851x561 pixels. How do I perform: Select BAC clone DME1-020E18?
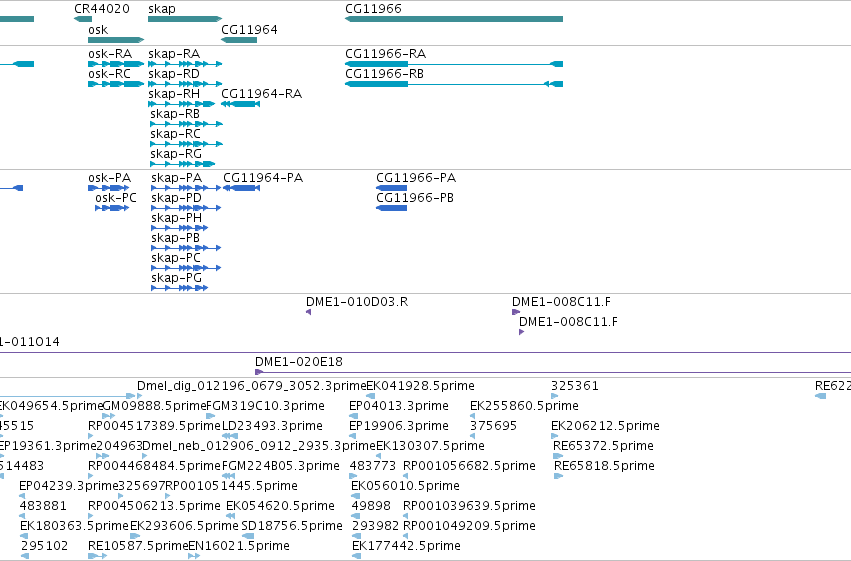click(552, 372)
